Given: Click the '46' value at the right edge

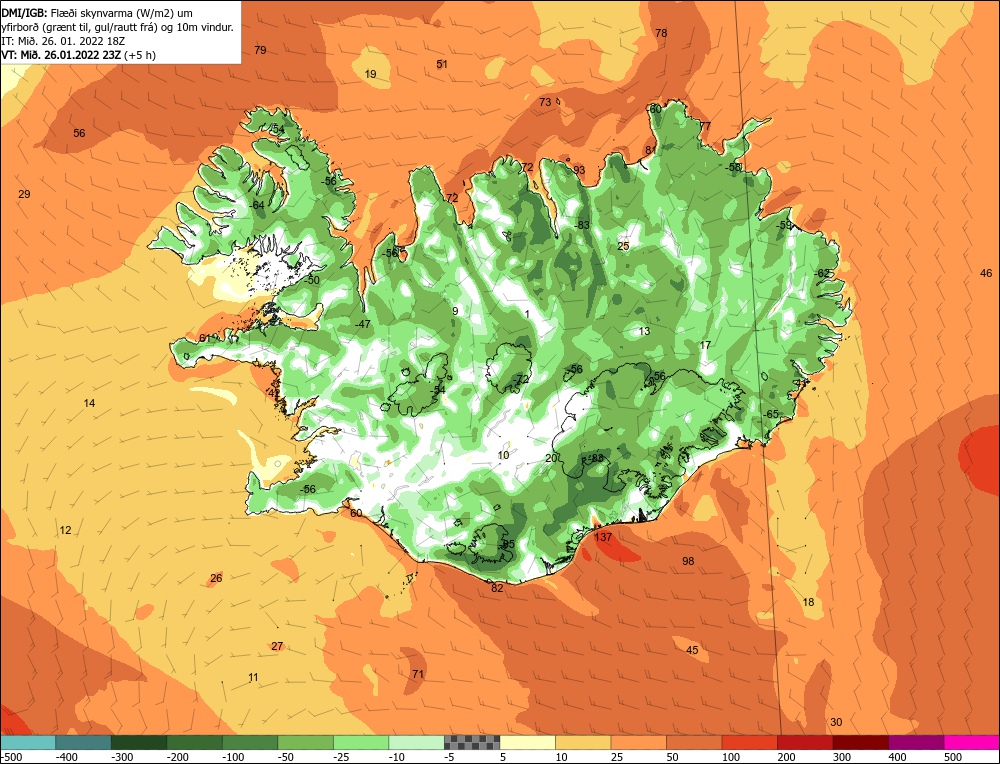Looking at the screenshot, I should [986, 273].
